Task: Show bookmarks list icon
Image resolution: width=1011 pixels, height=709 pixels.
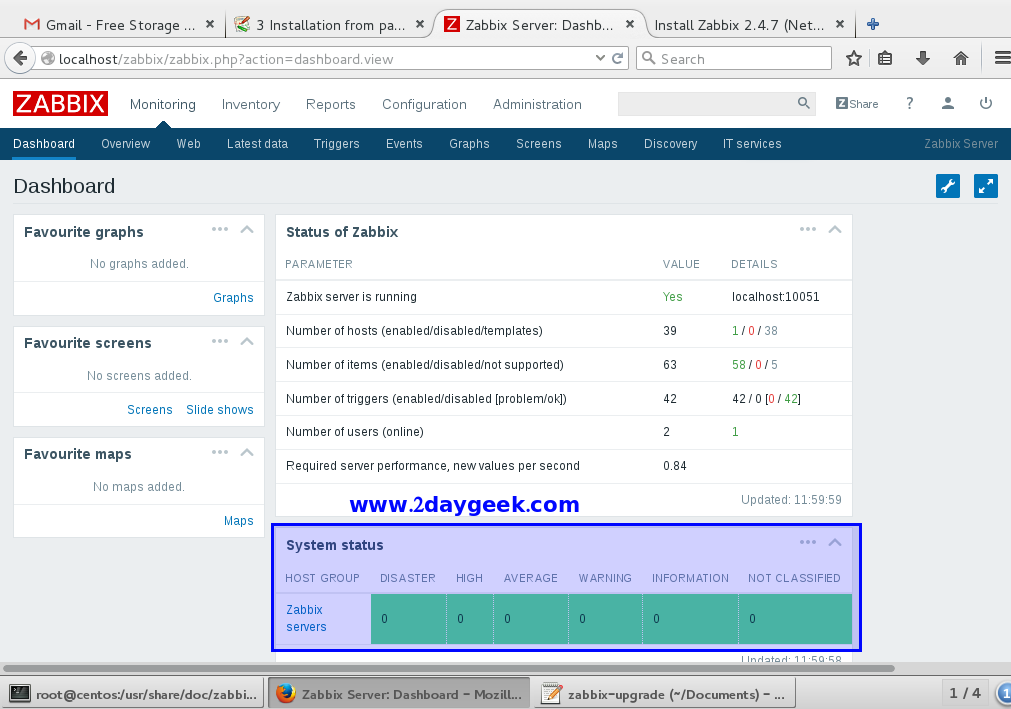Action: tap(885, 59)
